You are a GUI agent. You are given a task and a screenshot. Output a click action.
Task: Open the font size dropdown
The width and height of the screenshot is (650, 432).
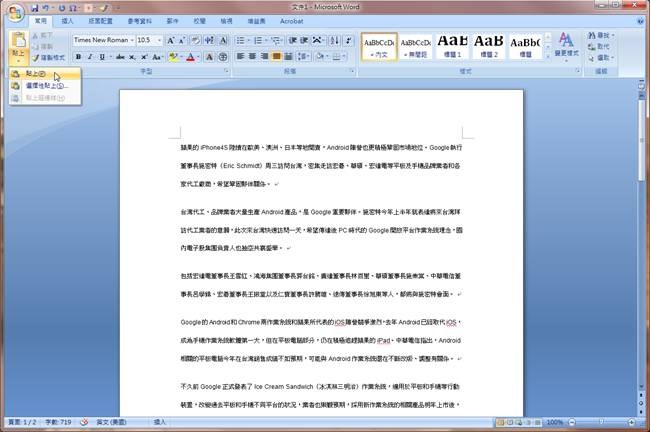[160, 40]
